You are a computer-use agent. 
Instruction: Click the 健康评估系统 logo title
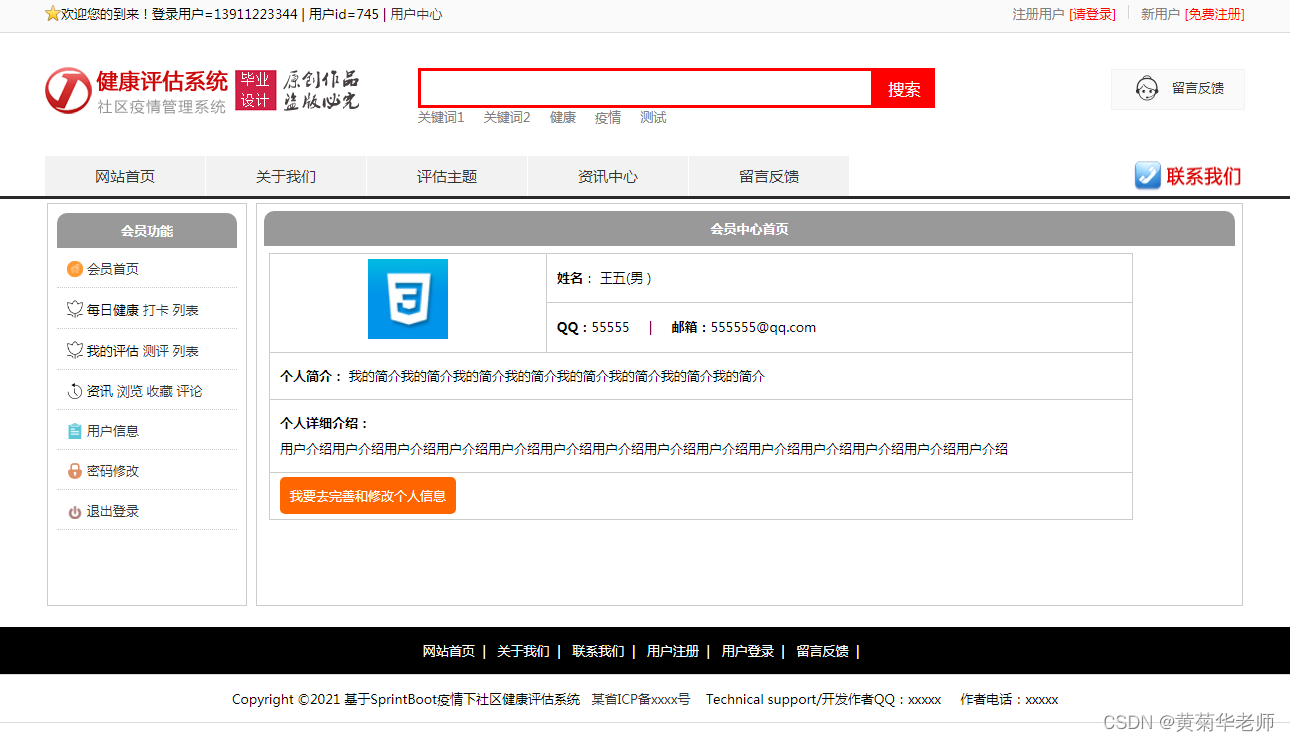(x=162, y=81)
